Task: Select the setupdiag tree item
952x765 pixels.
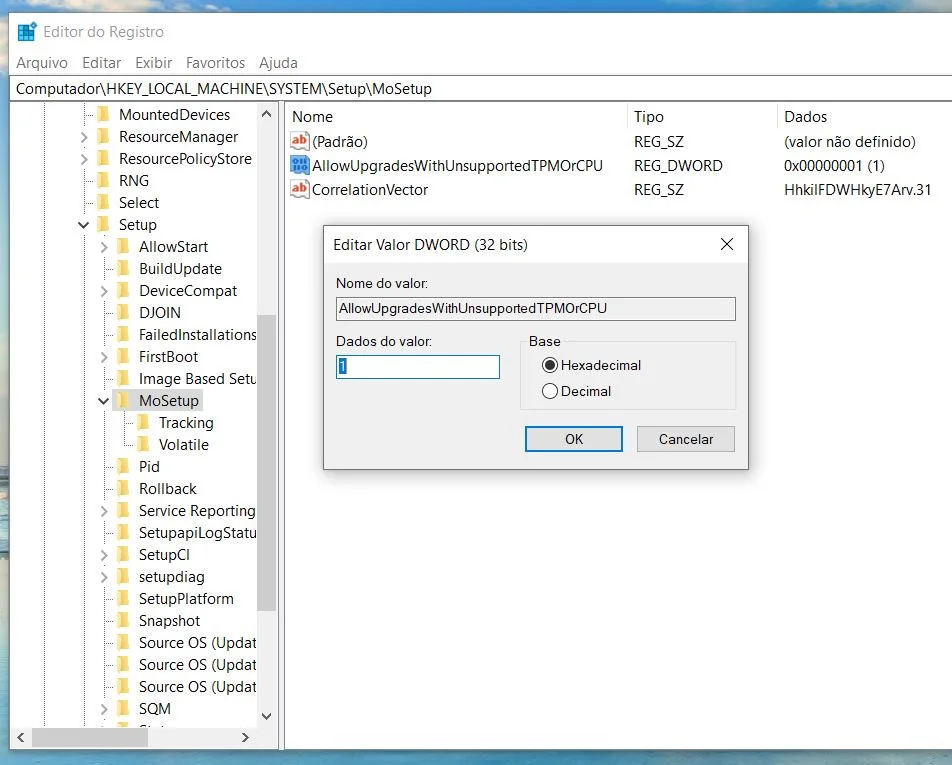Action: coord(171,577)
